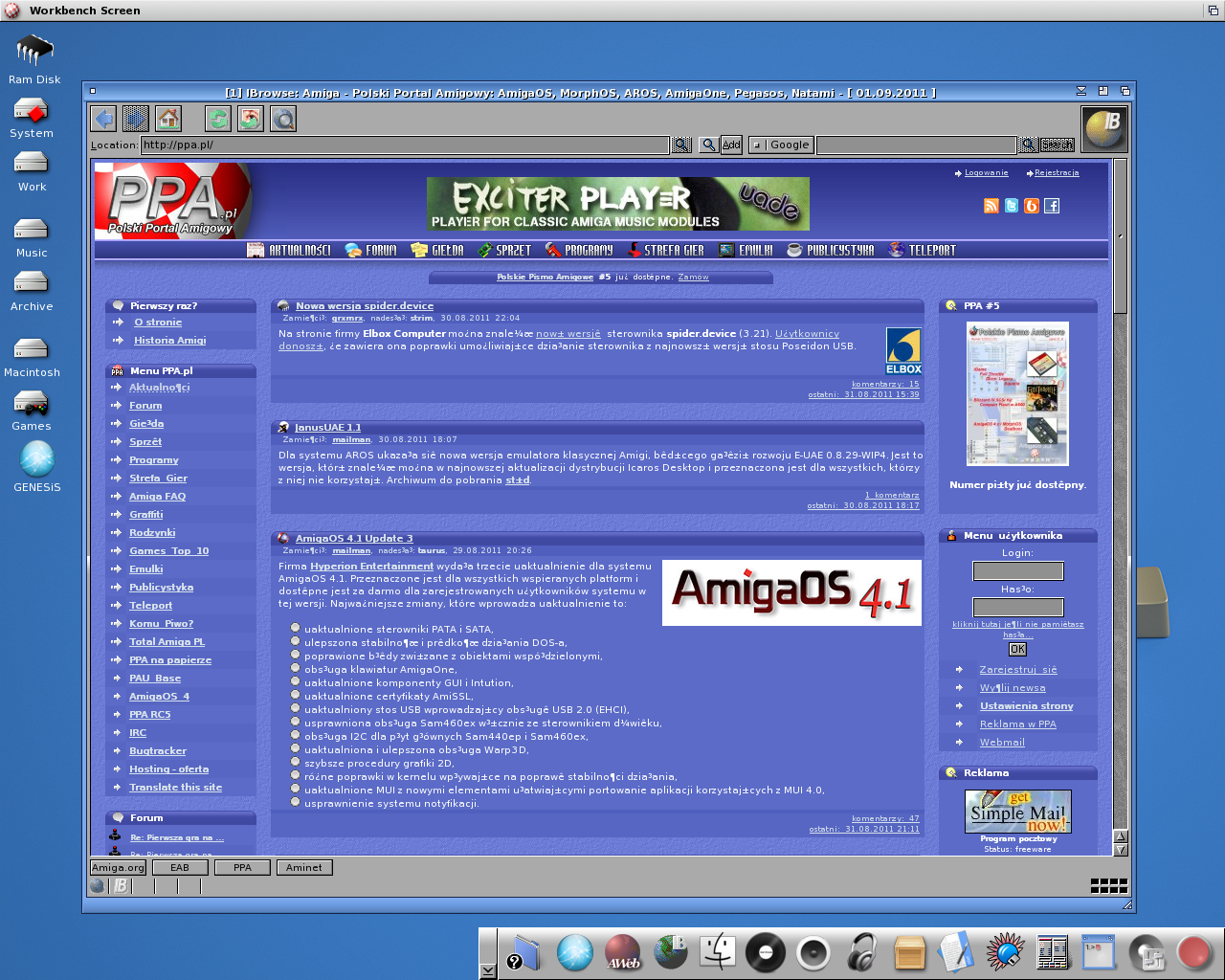1225x980 pixels.
Task: Open the STREFA GIER menu item
Action: 666,250
